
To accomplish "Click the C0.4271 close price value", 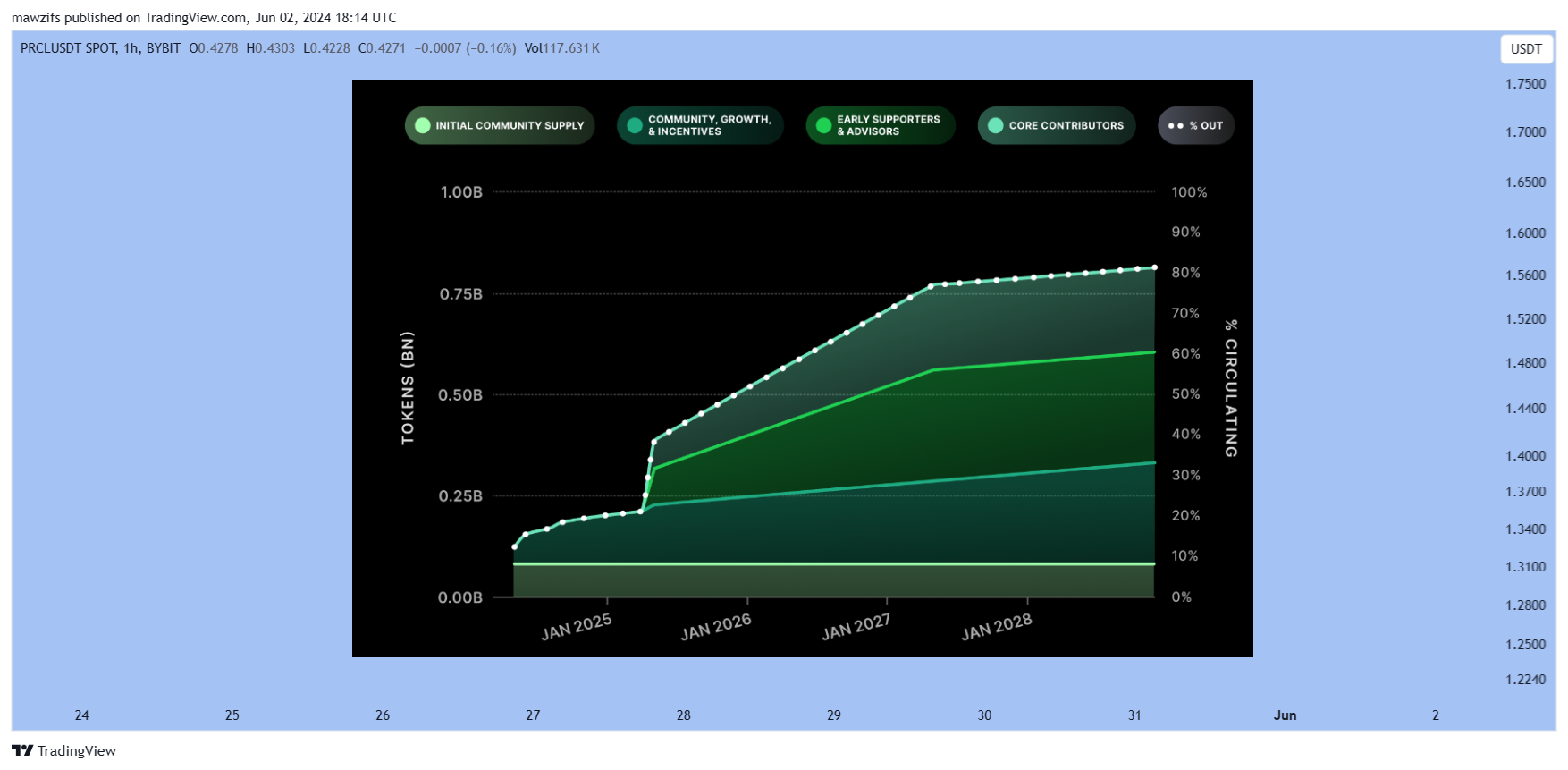I will [382, 48].
